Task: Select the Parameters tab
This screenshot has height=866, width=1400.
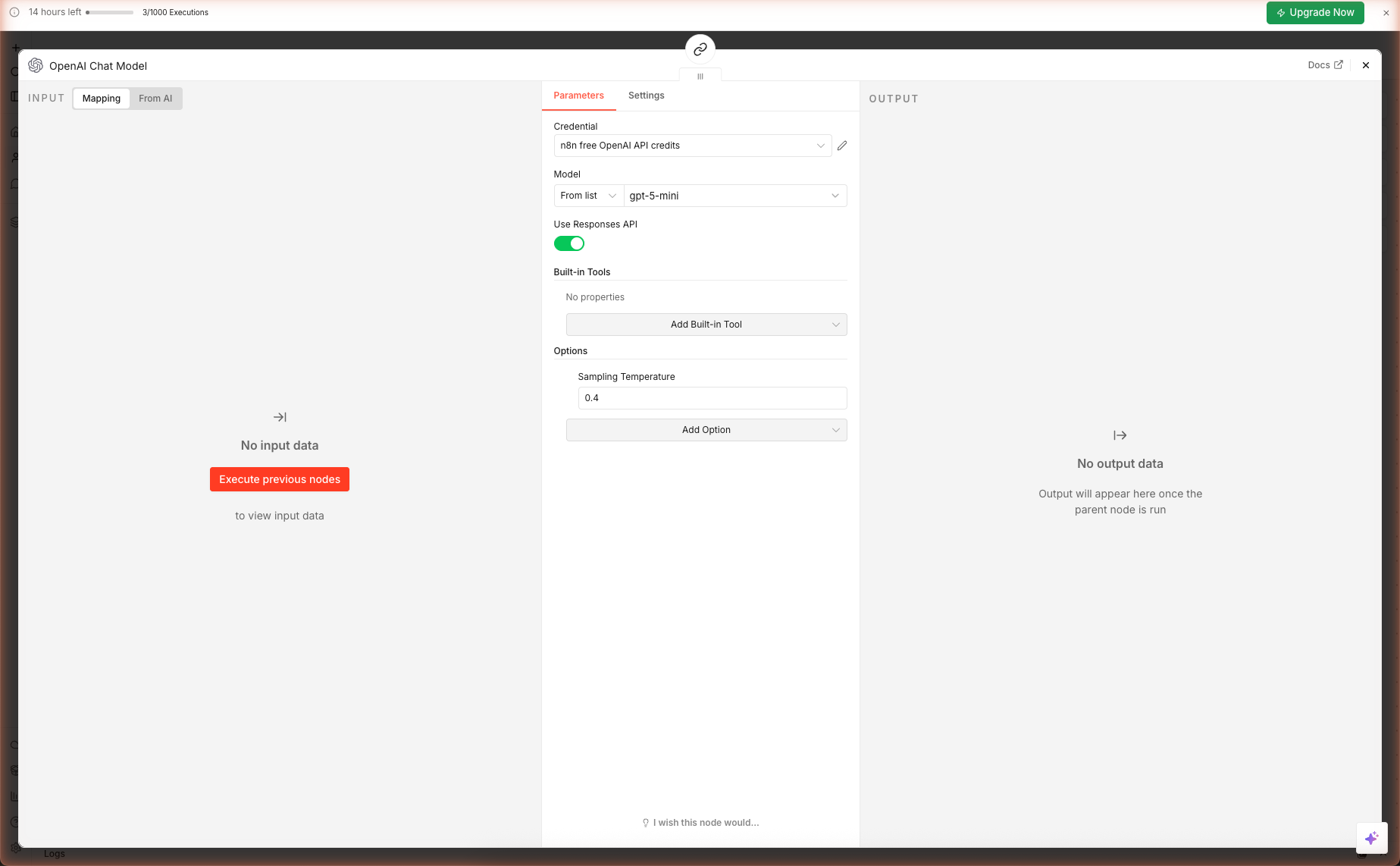Action: (578, 96)
